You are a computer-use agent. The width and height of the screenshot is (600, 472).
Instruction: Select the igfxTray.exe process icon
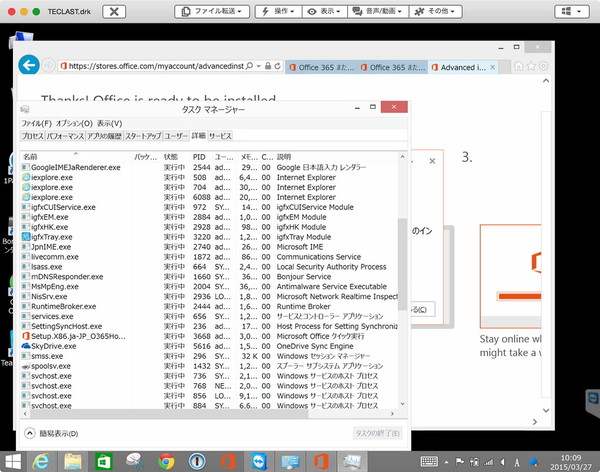point(26,237)
